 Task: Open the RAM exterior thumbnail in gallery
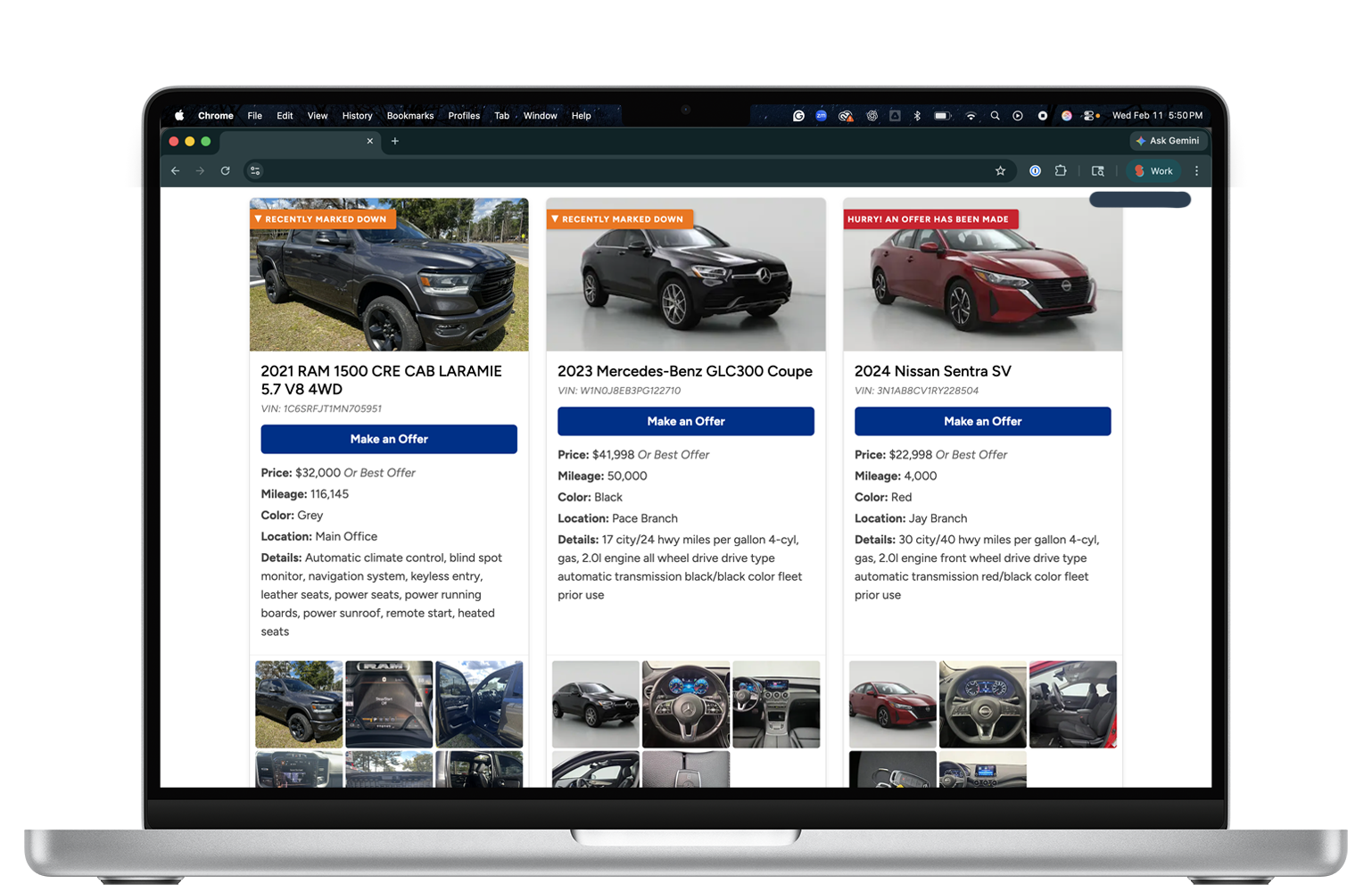point(299,705)
